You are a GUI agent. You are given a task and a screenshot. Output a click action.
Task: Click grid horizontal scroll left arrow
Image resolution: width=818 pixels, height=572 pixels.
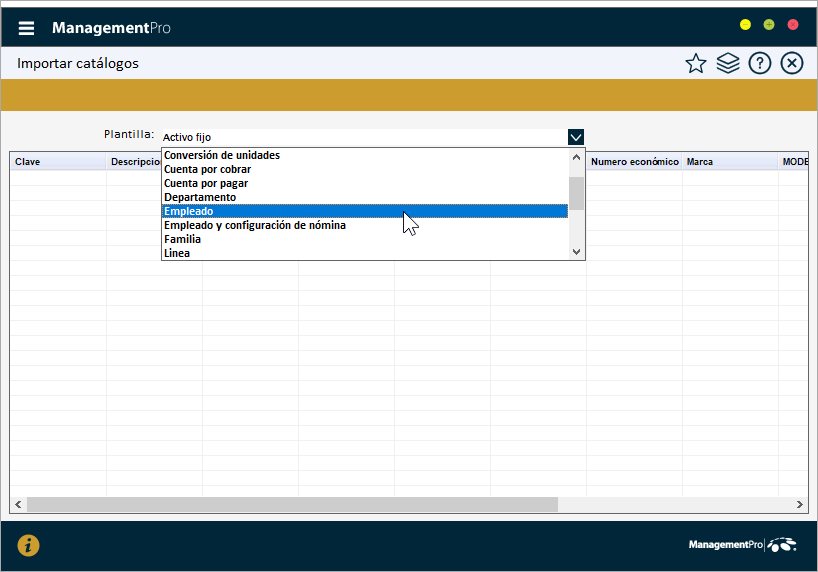(x=18, y=504)
